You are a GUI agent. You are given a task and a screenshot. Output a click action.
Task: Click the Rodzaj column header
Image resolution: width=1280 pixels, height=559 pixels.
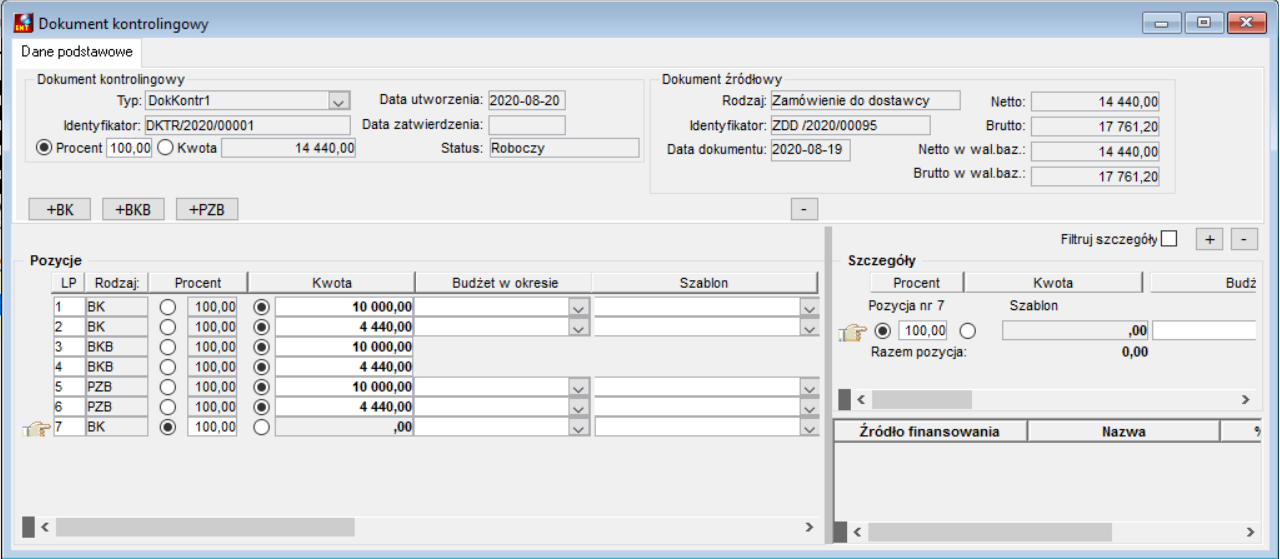click(117, 283)
